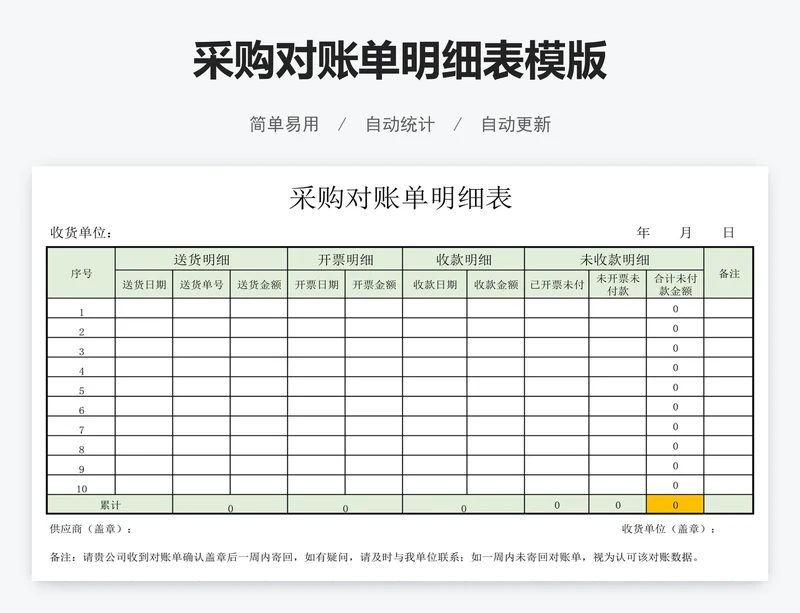Image resolution: width=800 pixels, height=613 pixels.
Task: Select the 开票明细 group header
Action: pyautogui.click(x=345, y=259)
